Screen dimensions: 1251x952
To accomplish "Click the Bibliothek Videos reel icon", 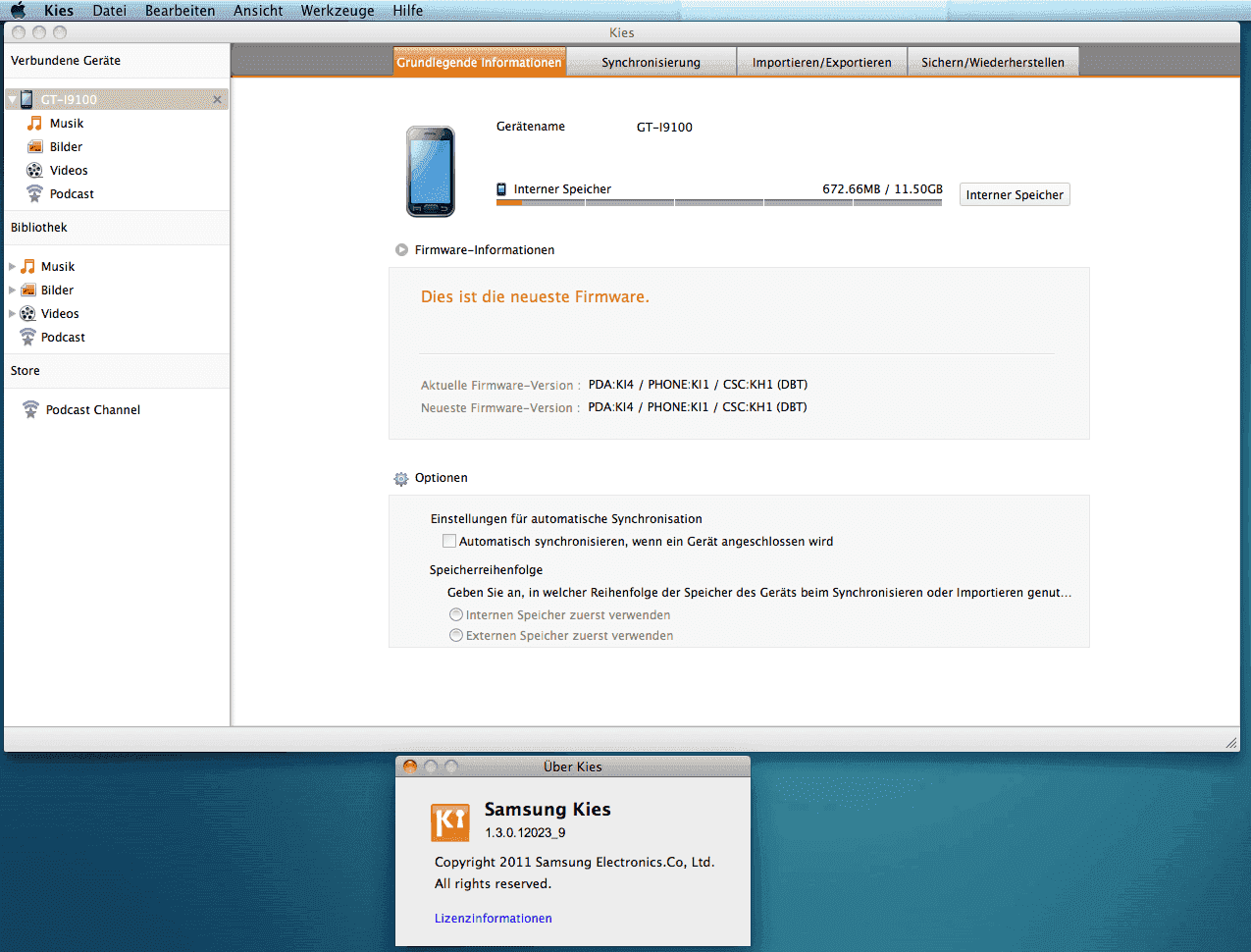I will pyautogui.click(x=27, y=313).
